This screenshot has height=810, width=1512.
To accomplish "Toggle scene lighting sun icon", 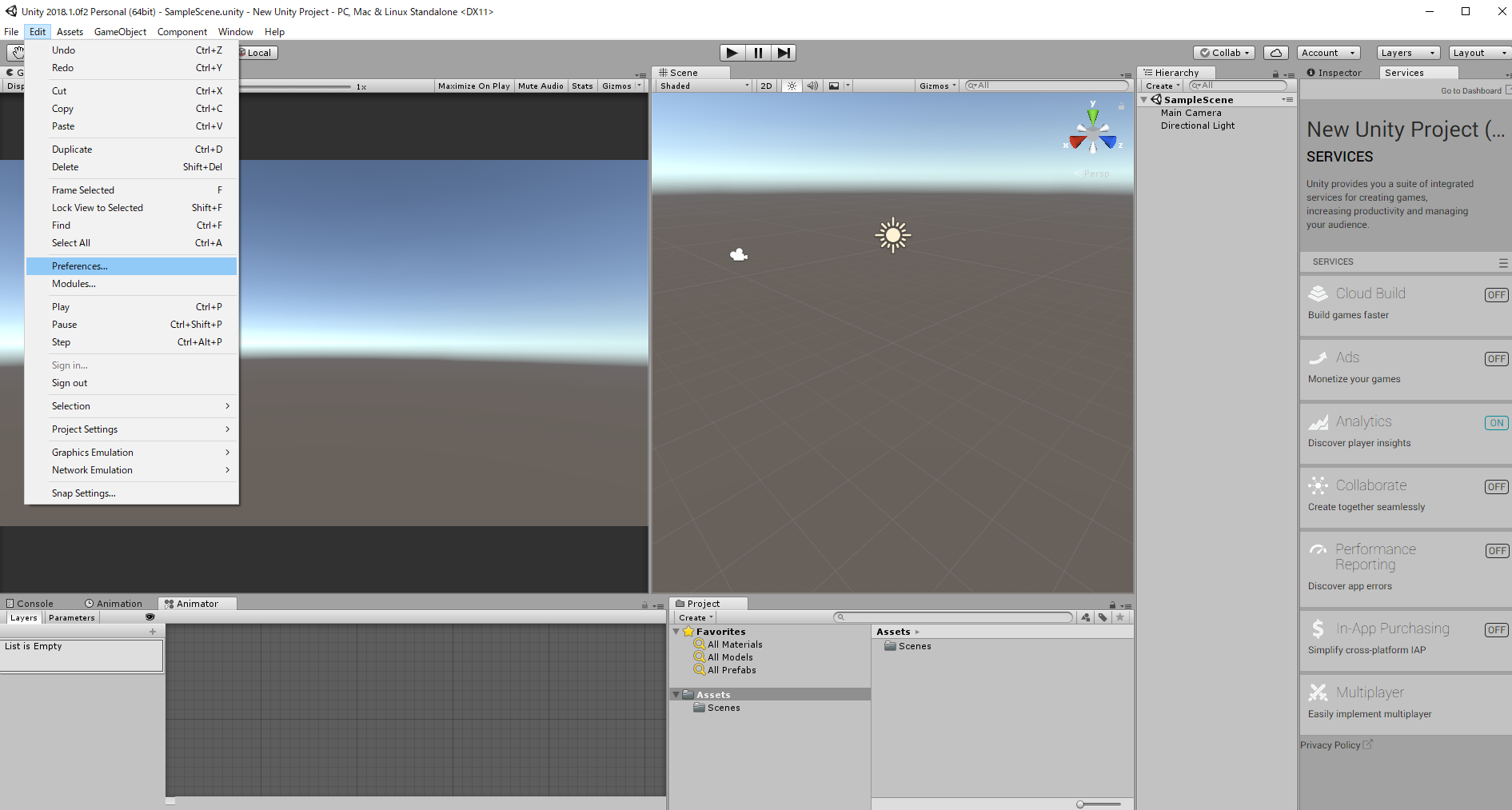I will click(792, 86).
